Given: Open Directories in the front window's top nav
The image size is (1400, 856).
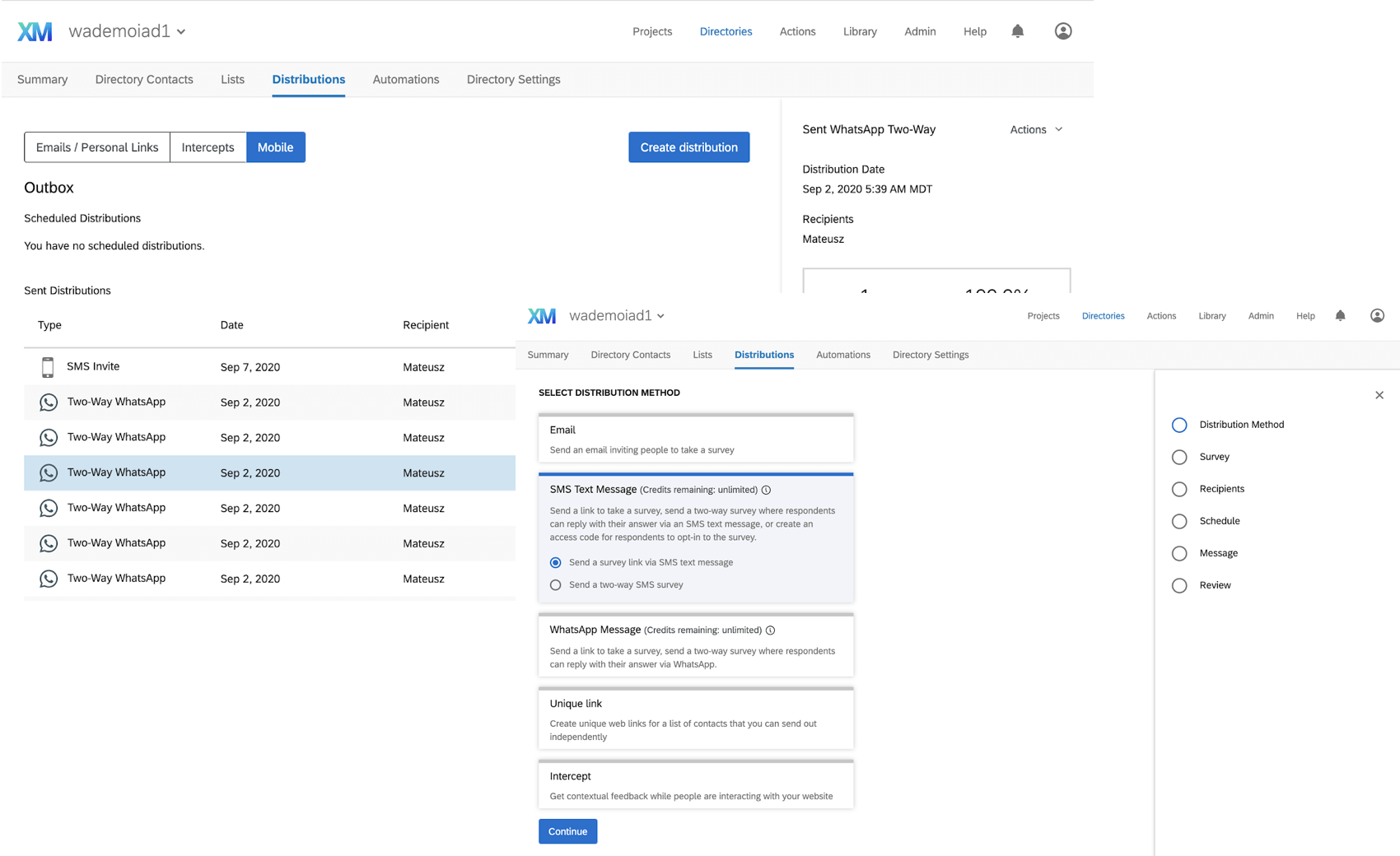Looking at the screenshot, I should (x=1103, y=316).
